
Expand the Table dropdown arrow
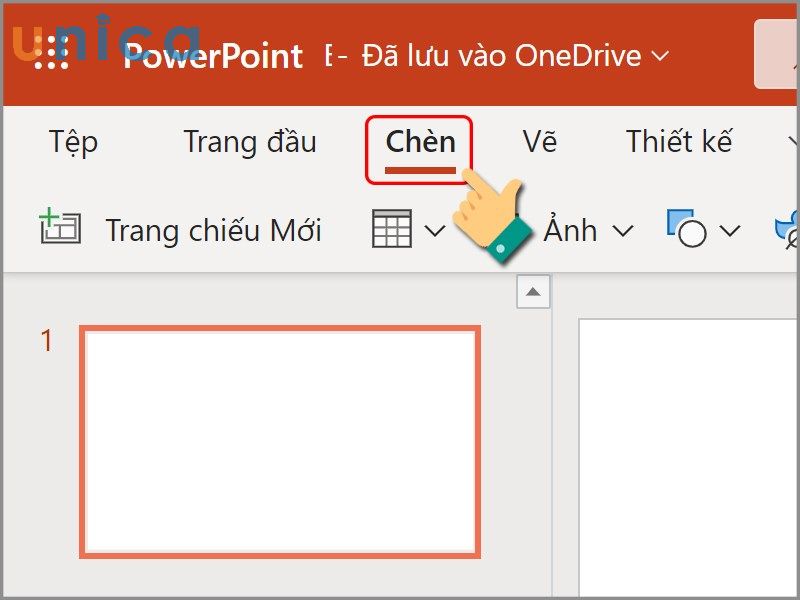[433, 230]
